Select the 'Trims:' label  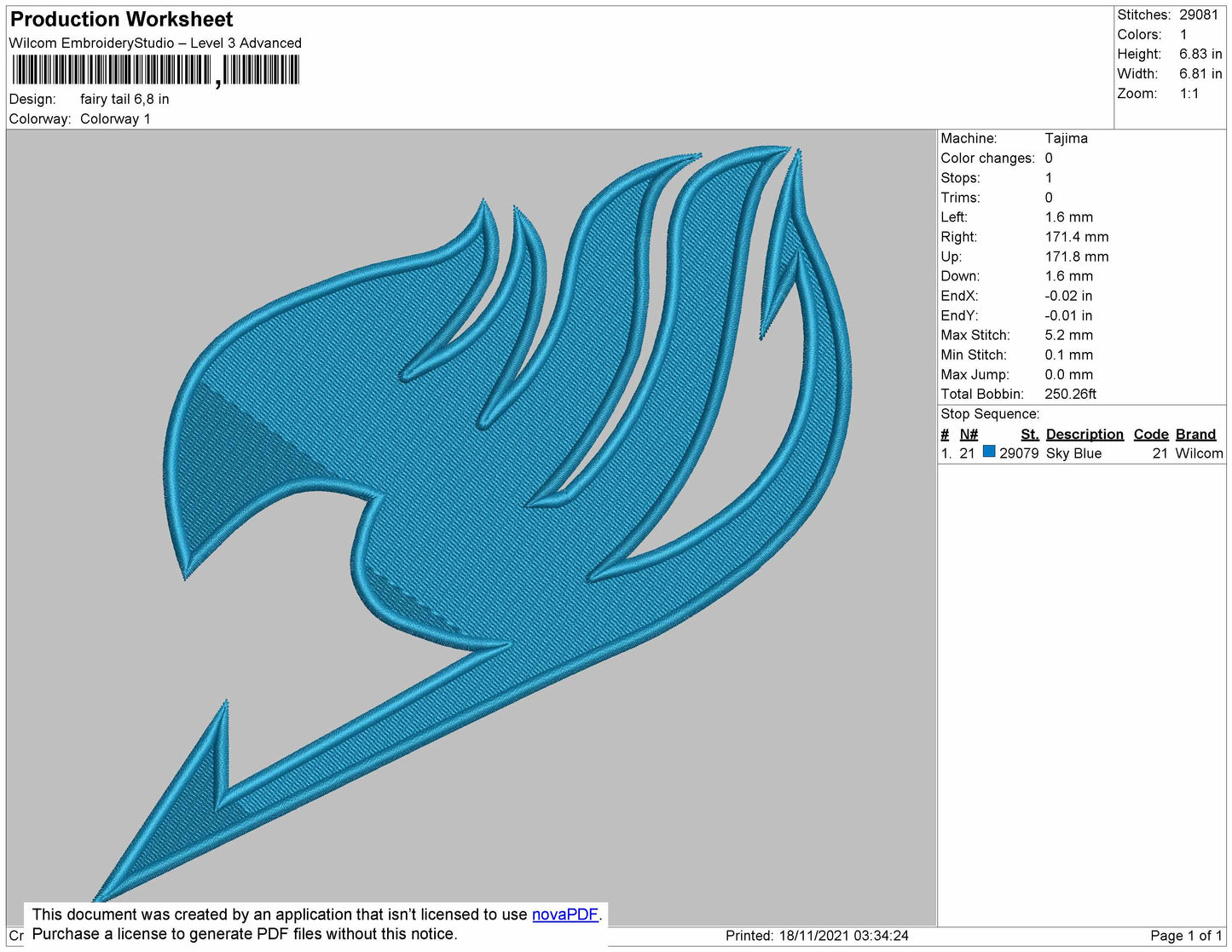coord(960,197)
